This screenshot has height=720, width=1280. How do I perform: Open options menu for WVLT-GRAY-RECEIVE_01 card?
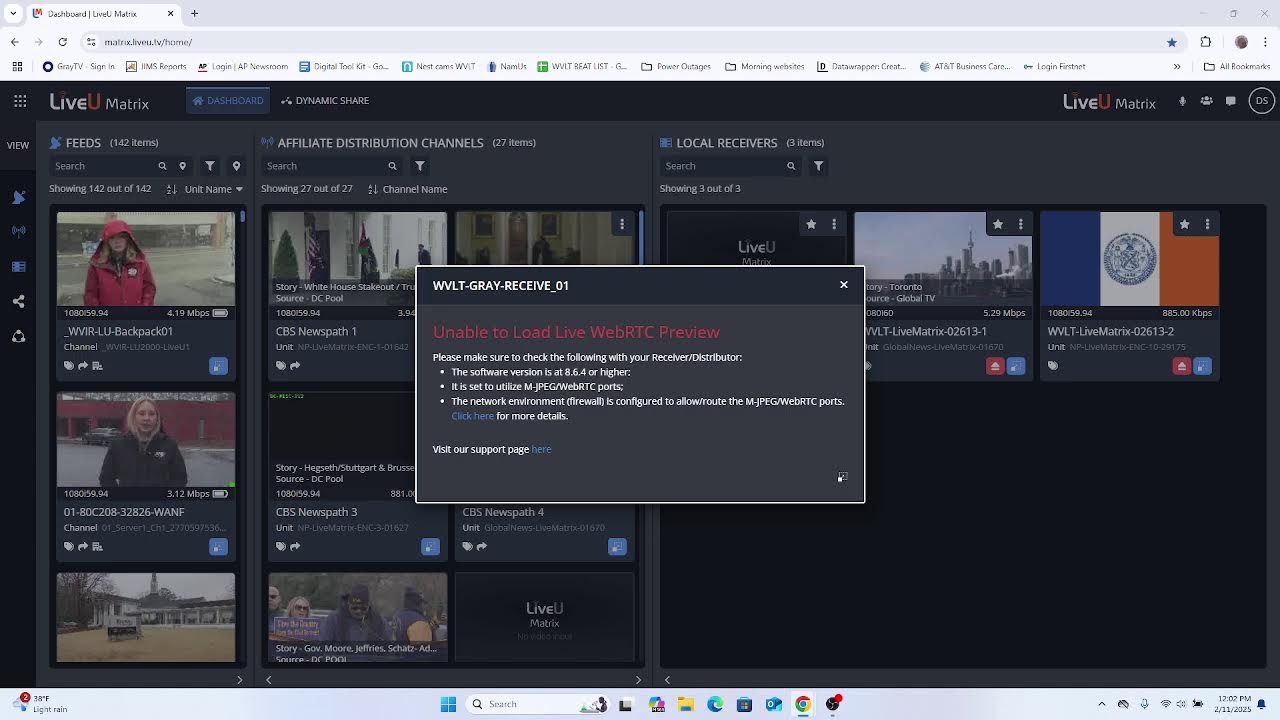834,224
